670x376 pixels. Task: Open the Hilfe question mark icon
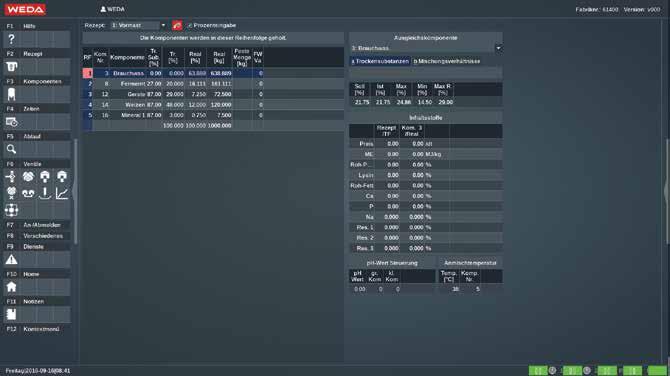coord(12,39)
